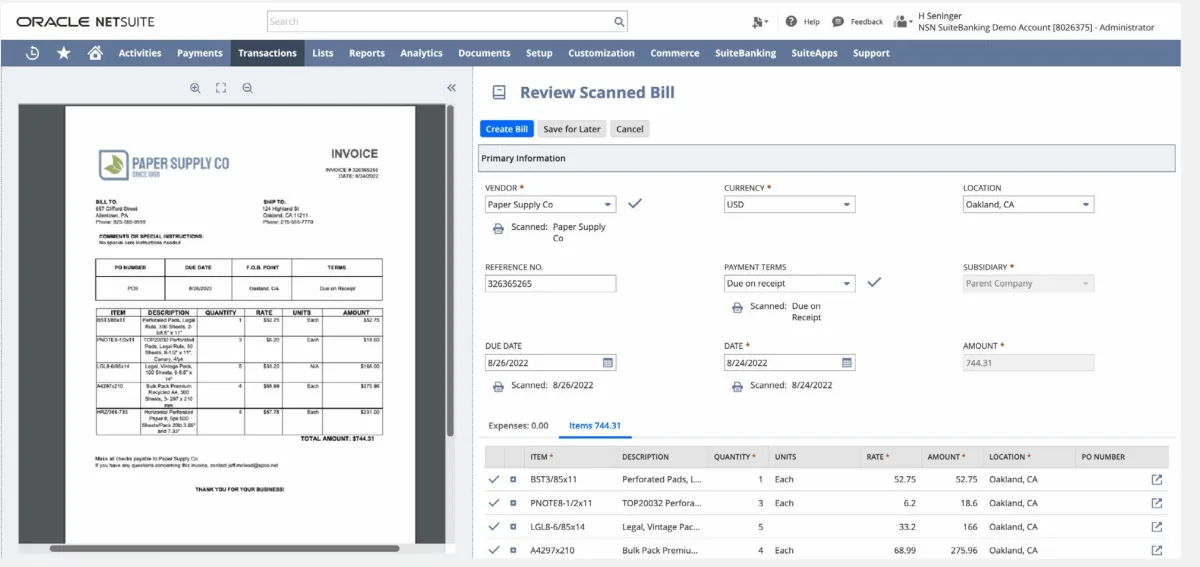The width and height of the screenshot is (1200, 567).
Task: Open the Date calendar picker
Action: tap(846, 363)
